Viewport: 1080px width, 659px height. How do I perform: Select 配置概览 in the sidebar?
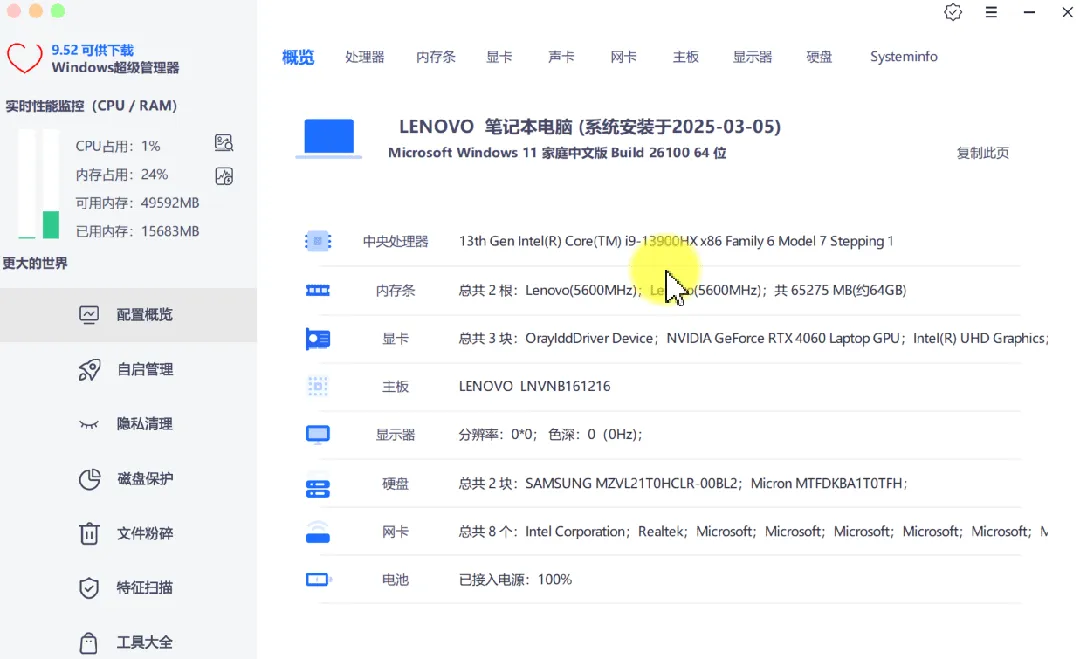pyautogui.click(x=128, y=315)
